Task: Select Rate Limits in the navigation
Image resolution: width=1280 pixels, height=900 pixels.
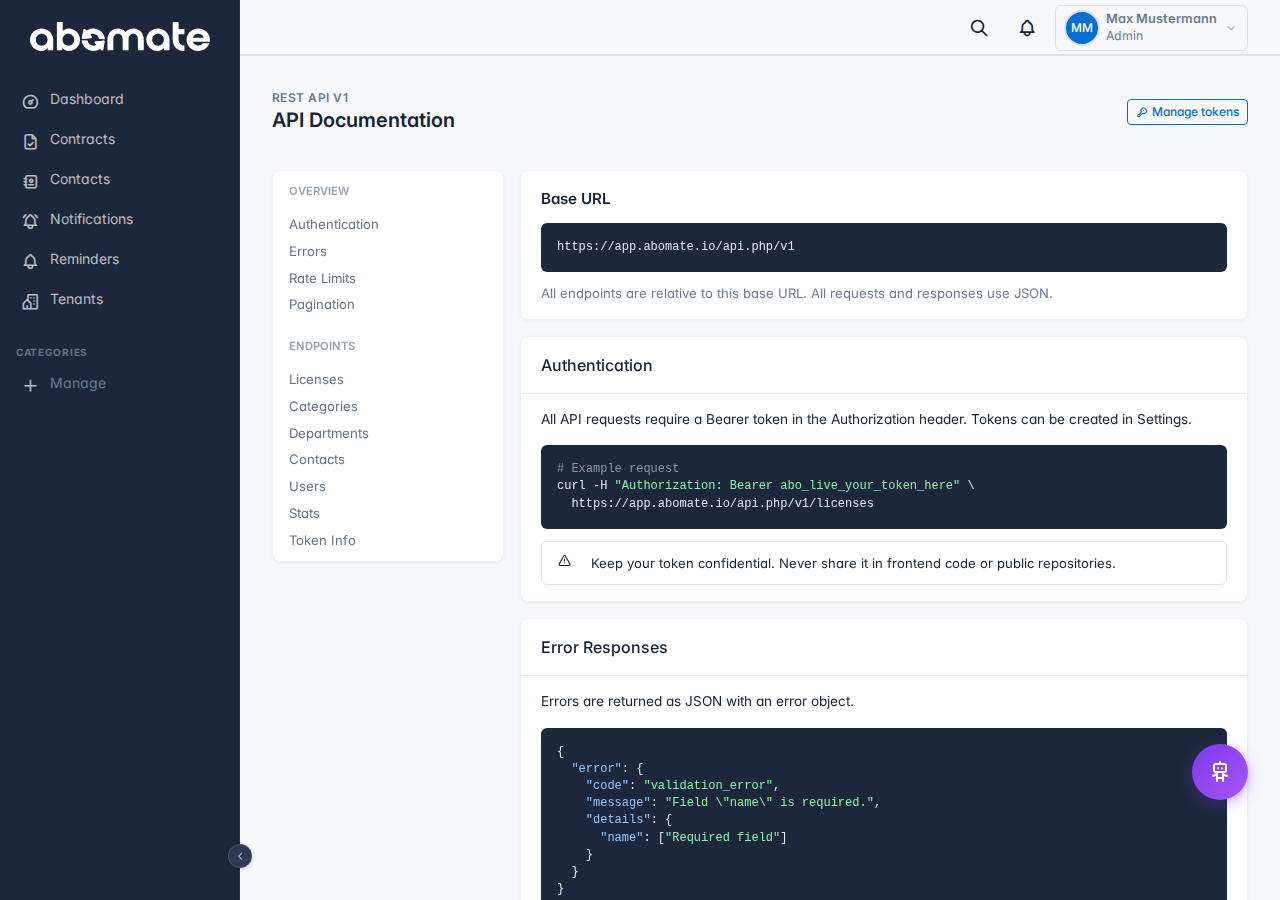Action: [322, 279]
